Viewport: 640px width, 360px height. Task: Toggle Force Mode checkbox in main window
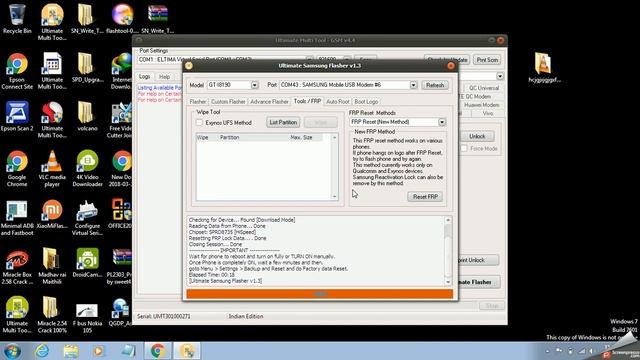tap(464, 149)
